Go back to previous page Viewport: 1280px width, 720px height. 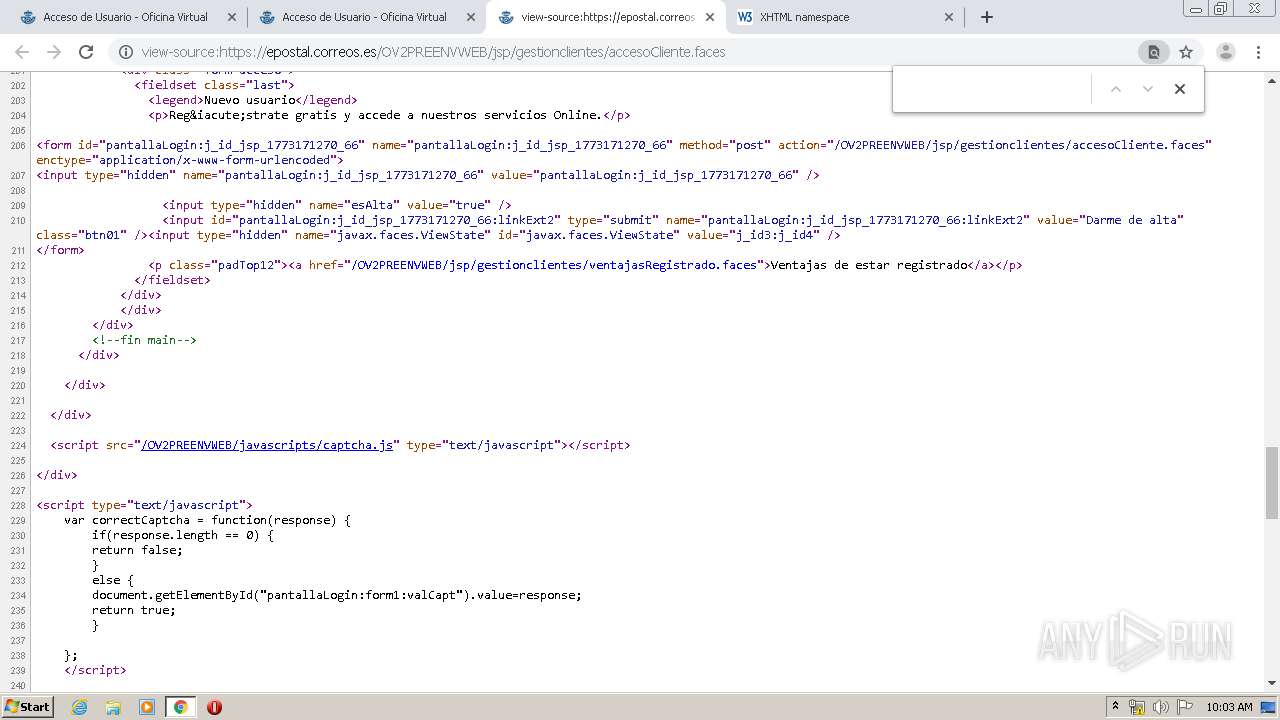pyautogui.click(x=22, y=52)
